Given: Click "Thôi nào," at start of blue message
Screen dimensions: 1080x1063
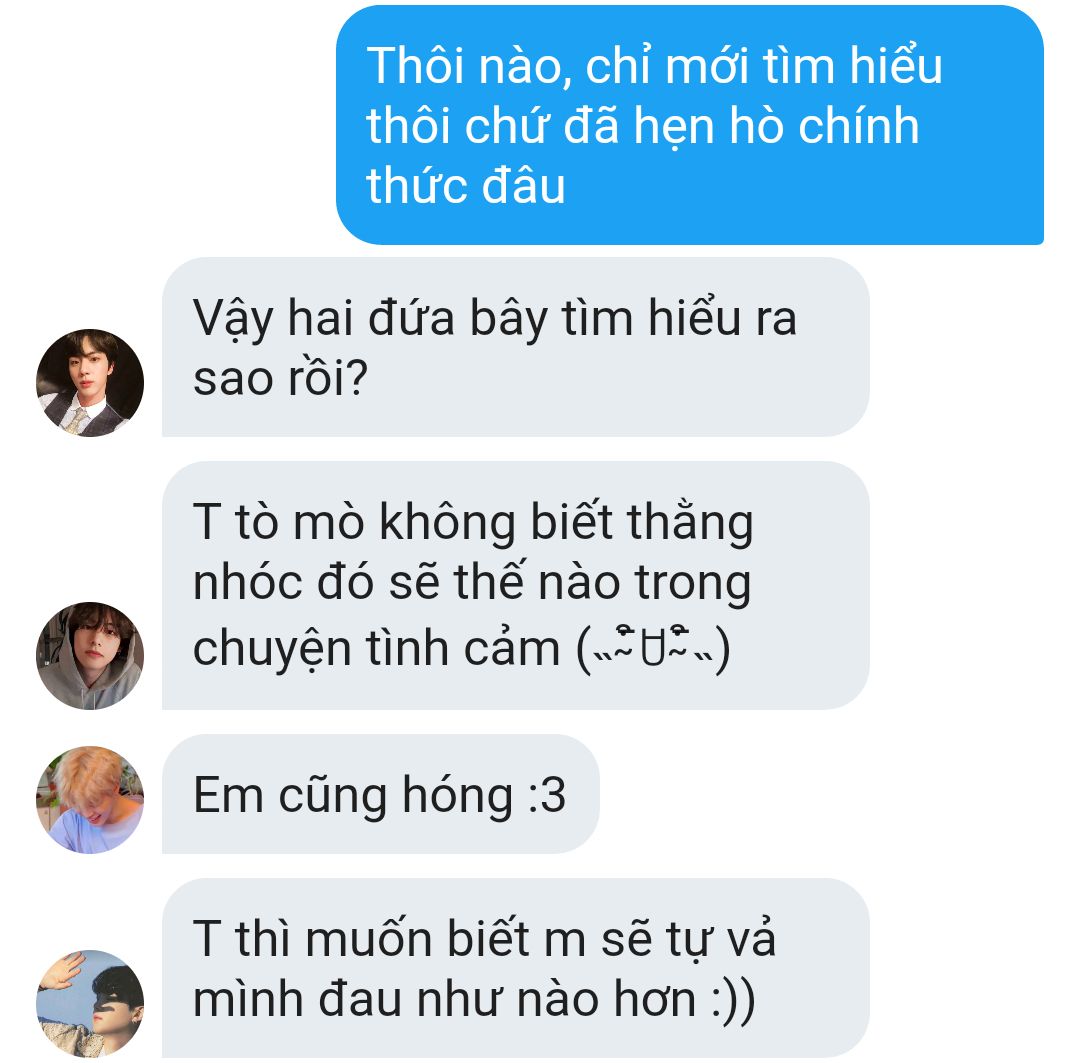Looking at the screenshot, I should click(x=469, y=68).
